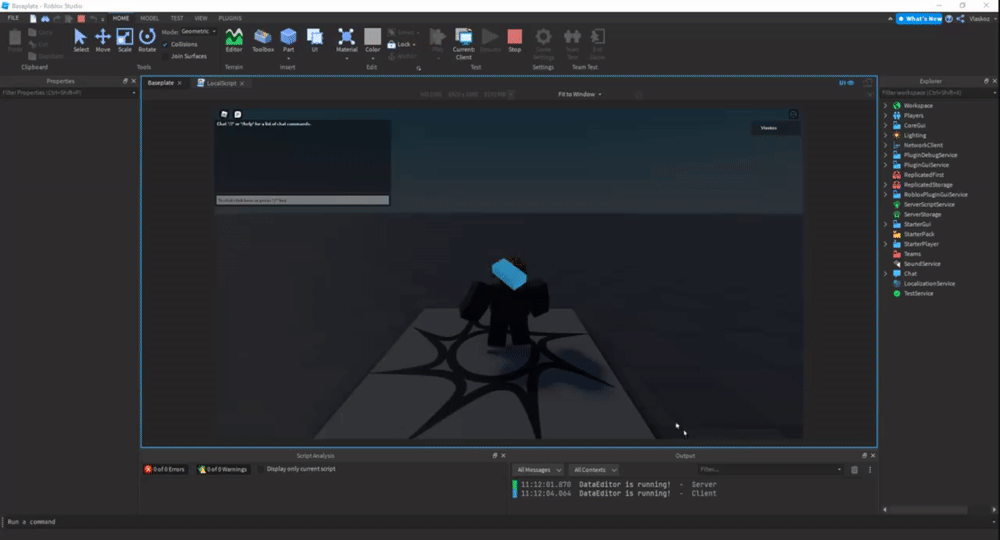Viewport: 1000px width, 540px height.
Task: Expand the Lighting tree node
Action: (885, 135)
